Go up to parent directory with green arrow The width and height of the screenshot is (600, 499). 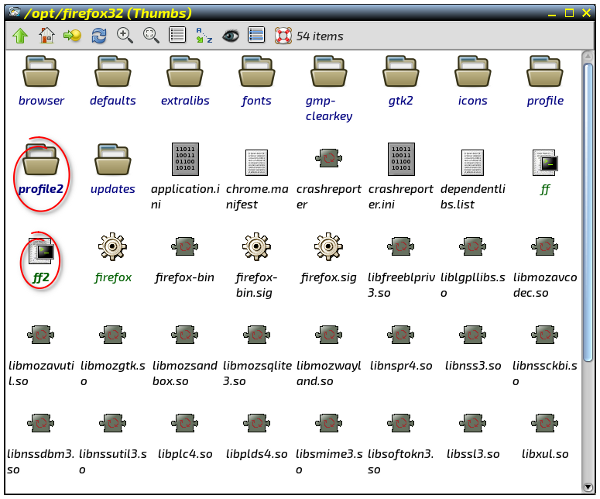point(20,36)
